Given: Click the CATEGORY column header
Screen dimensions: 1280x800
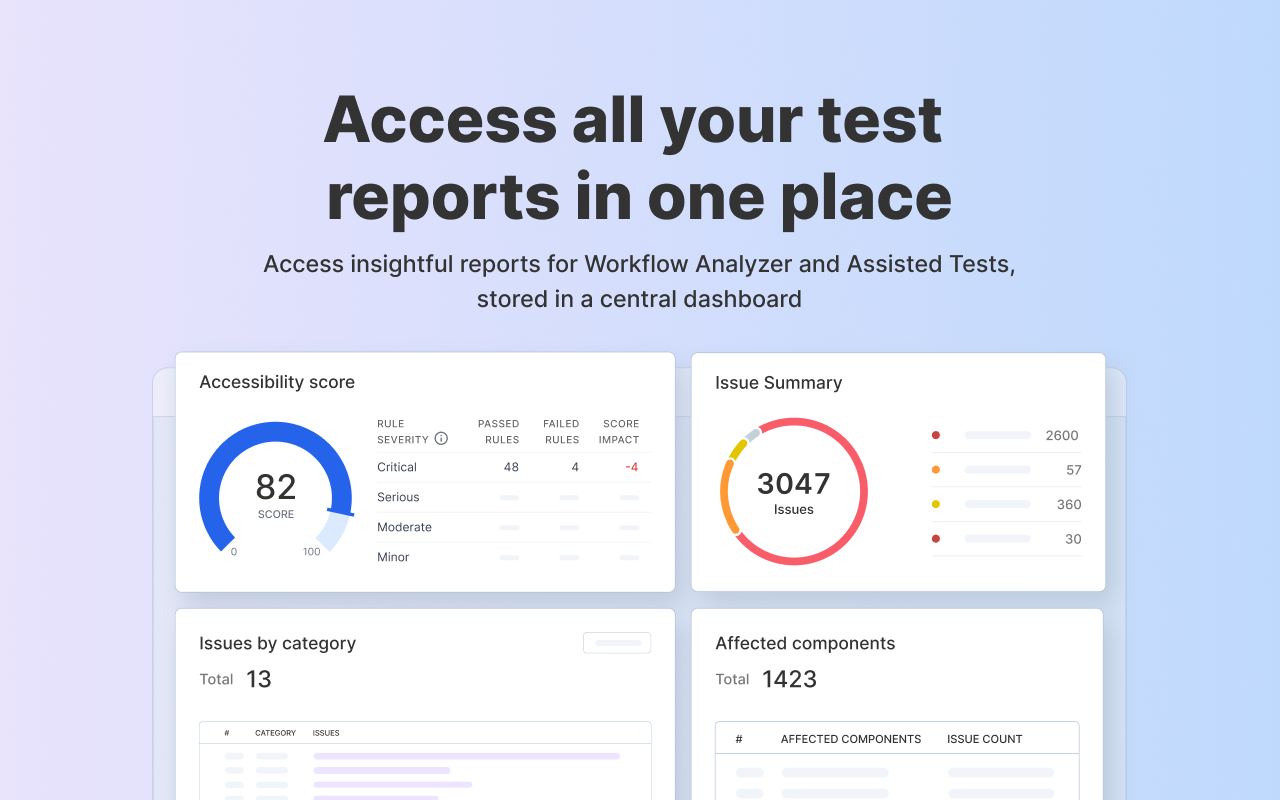Looking at the screenshot, I should point(275,733).
